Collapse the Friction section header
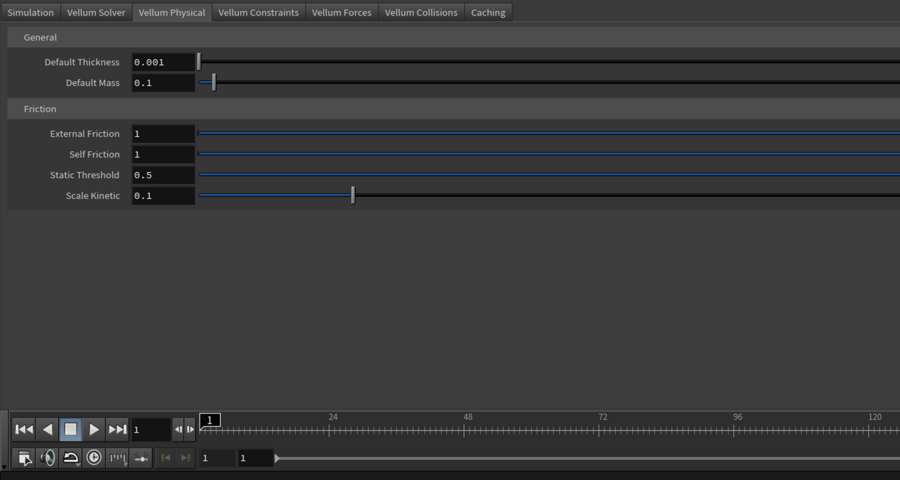Image resolution: width=900 pixels, height=480 pixels. click(x=453, y=109)
